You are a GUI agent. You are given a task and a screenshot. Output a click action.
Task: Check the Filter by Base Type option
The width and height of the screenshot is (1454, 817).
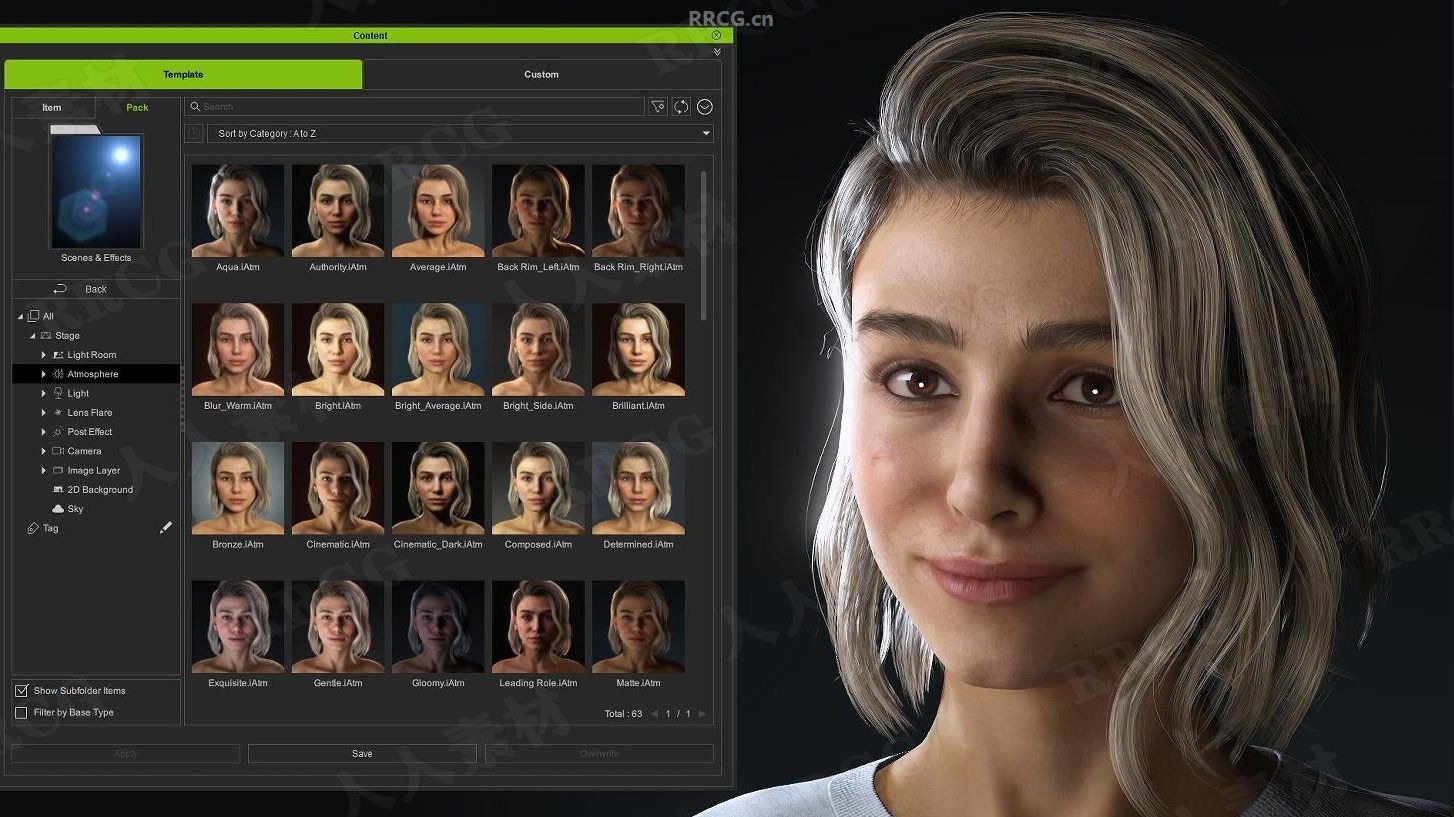pyautogui.click(x=21, y=712)
